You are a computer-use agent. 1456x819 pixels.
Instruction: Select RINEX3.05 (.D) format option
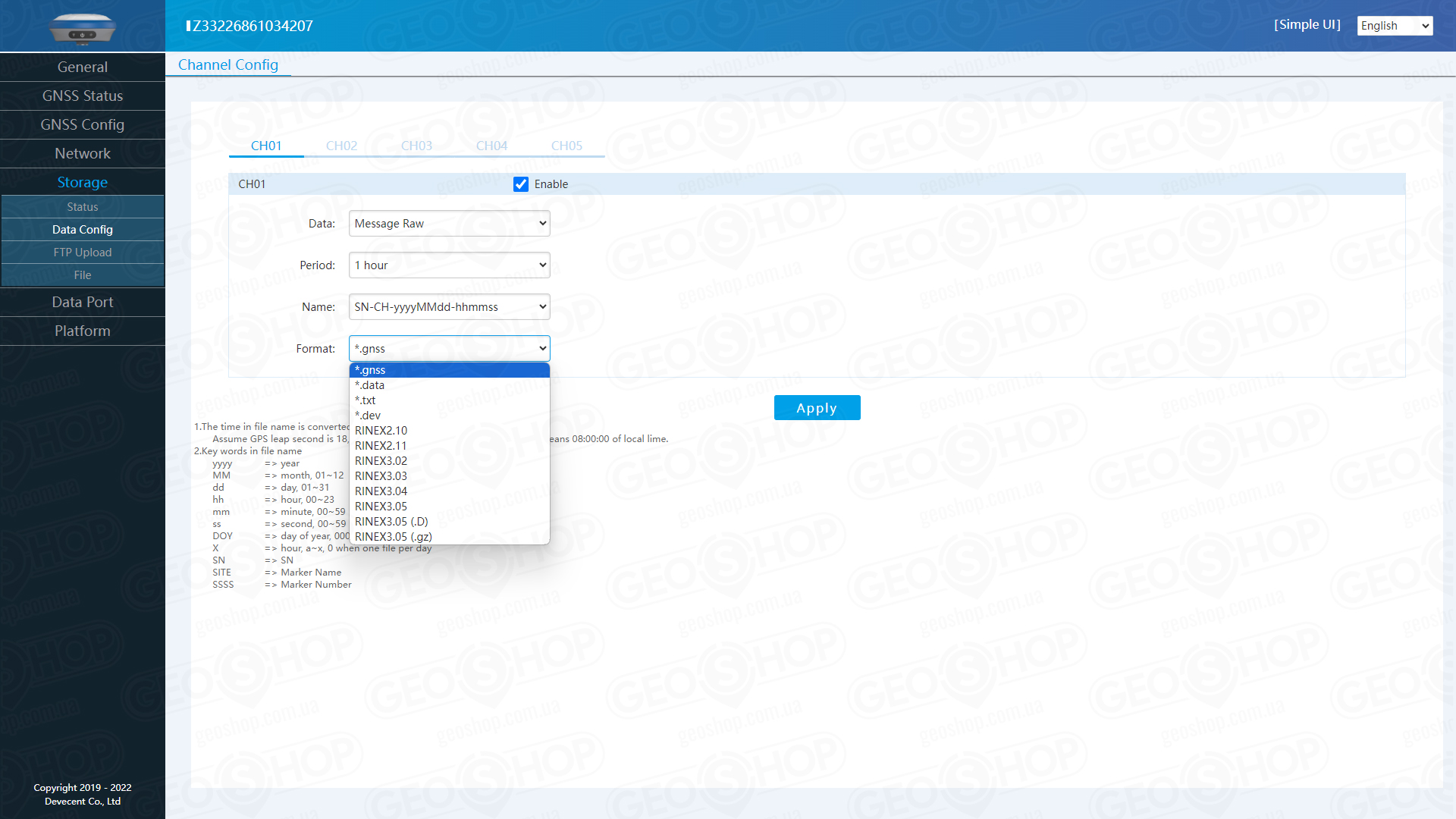[449, 522]
